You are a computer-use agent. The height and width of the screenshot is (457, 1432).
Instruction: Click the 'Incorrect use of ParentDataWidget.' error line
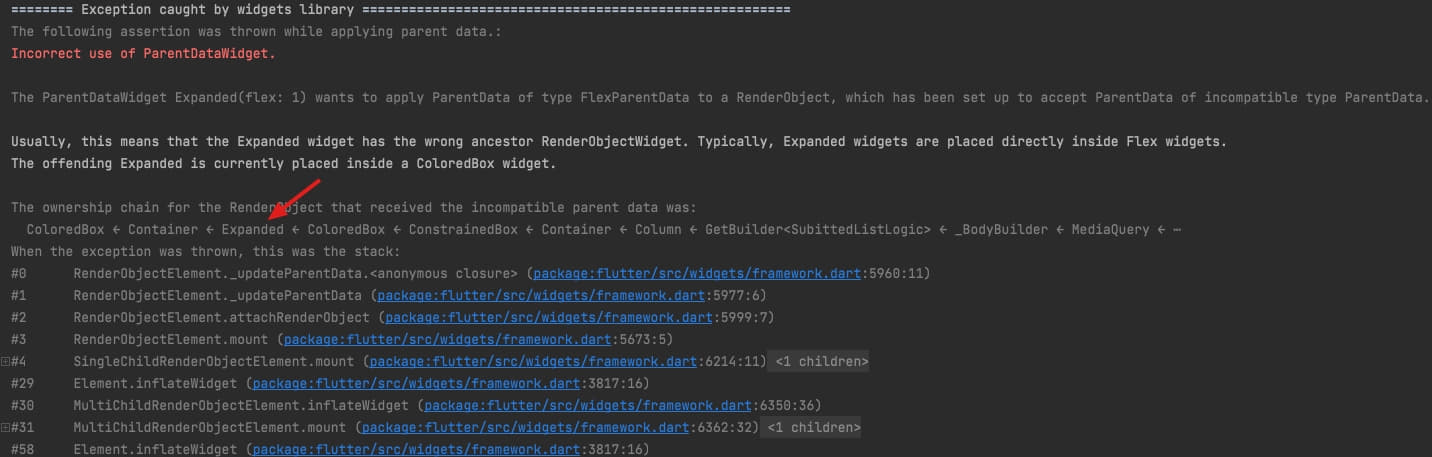143,53
